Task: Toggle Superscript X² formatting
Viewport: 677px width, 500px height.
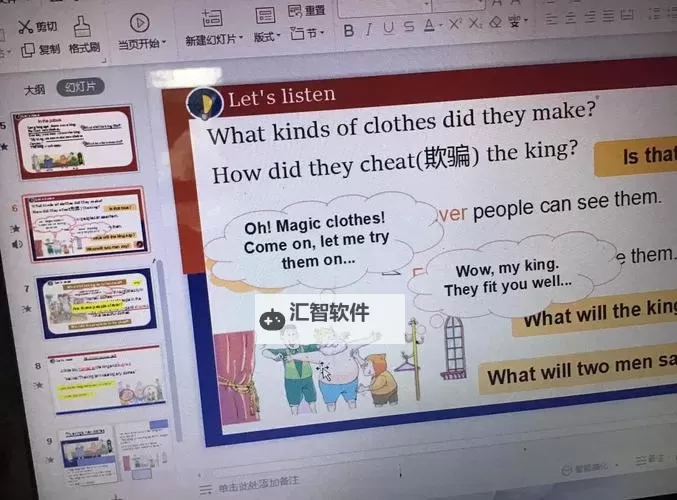Action: (x=455, y=23)
